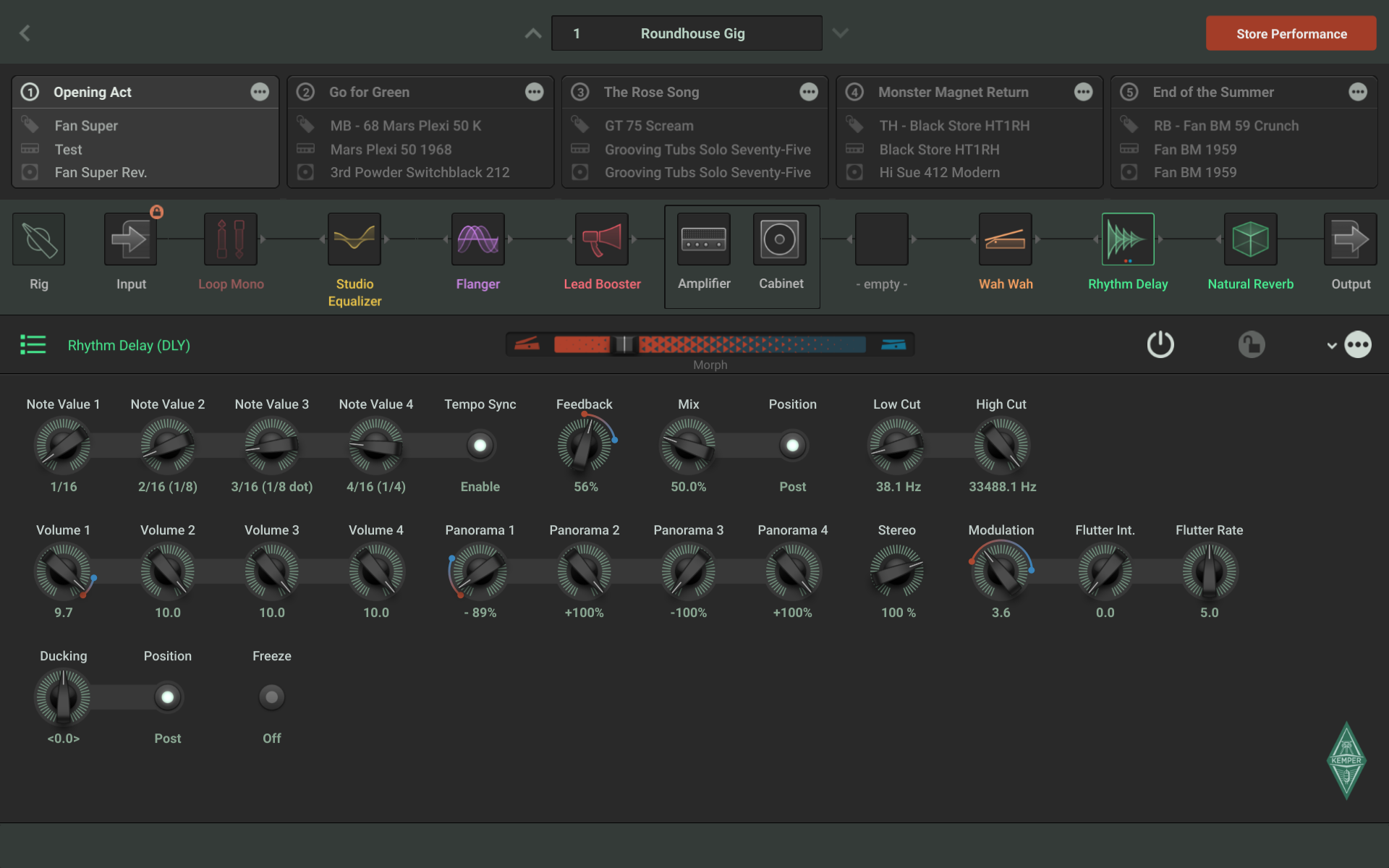1389x868 pixels.
Task: Open the Cabinet block
Action: (x=780, y=239)
